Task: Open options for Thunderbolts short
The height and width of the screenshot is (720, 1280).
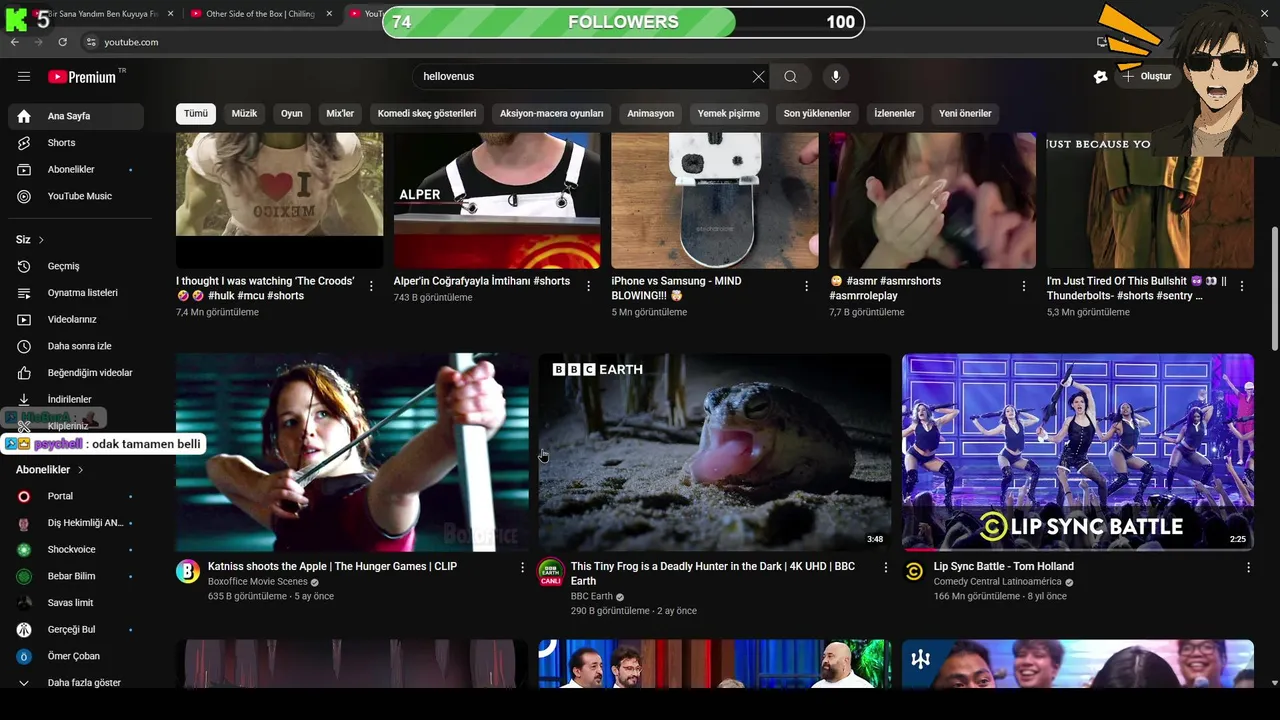Action: coord(1241,286)
